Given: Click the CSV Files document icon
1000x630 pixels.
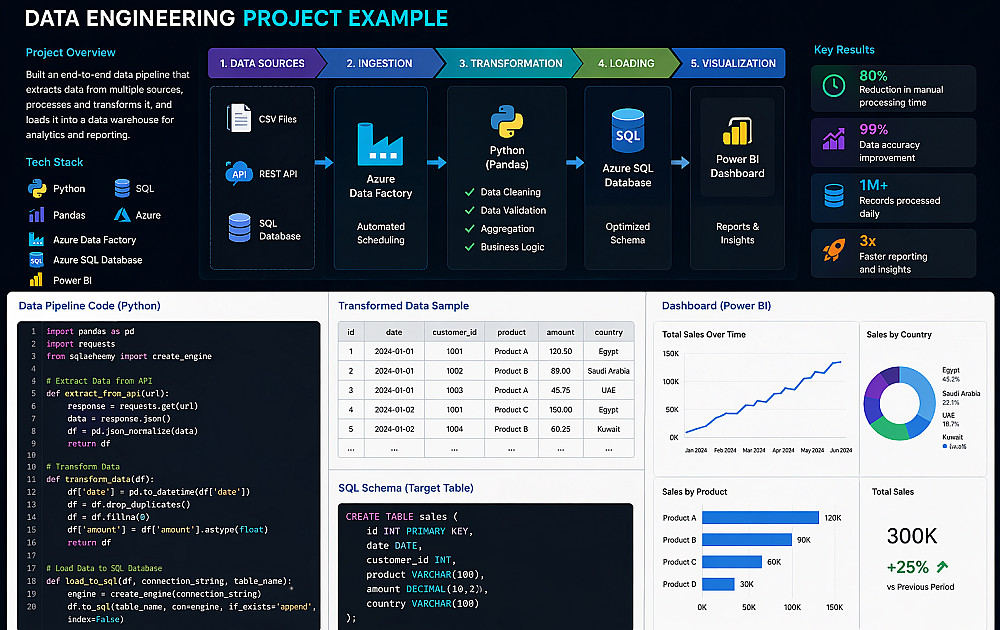Looking at the screenshot, I should click(x=239, y=118).
